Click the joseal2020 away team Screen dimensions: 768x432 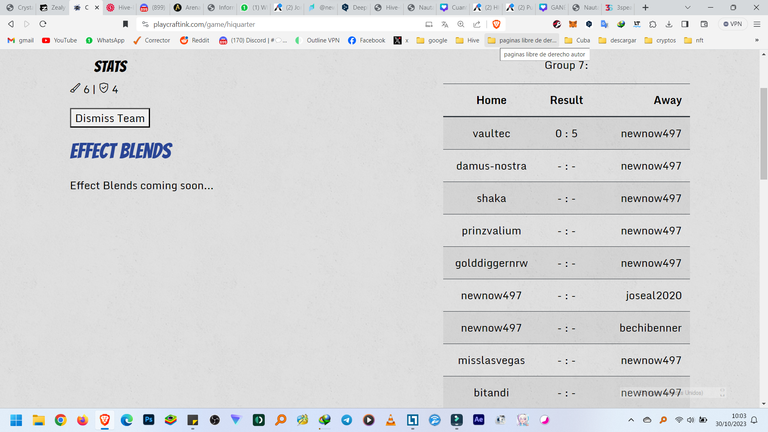(x=653, y=295)
